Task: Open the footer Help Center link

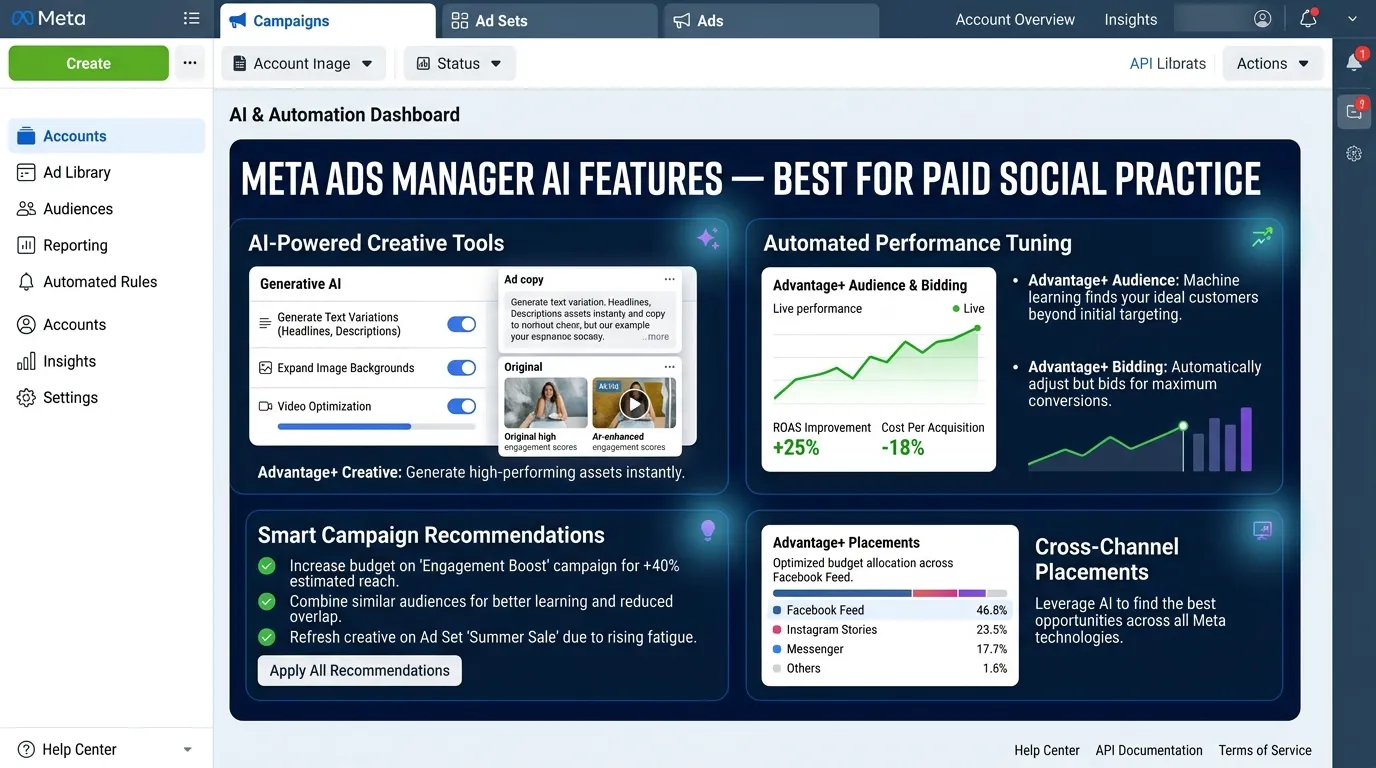Action: [x=1047, y=750]
